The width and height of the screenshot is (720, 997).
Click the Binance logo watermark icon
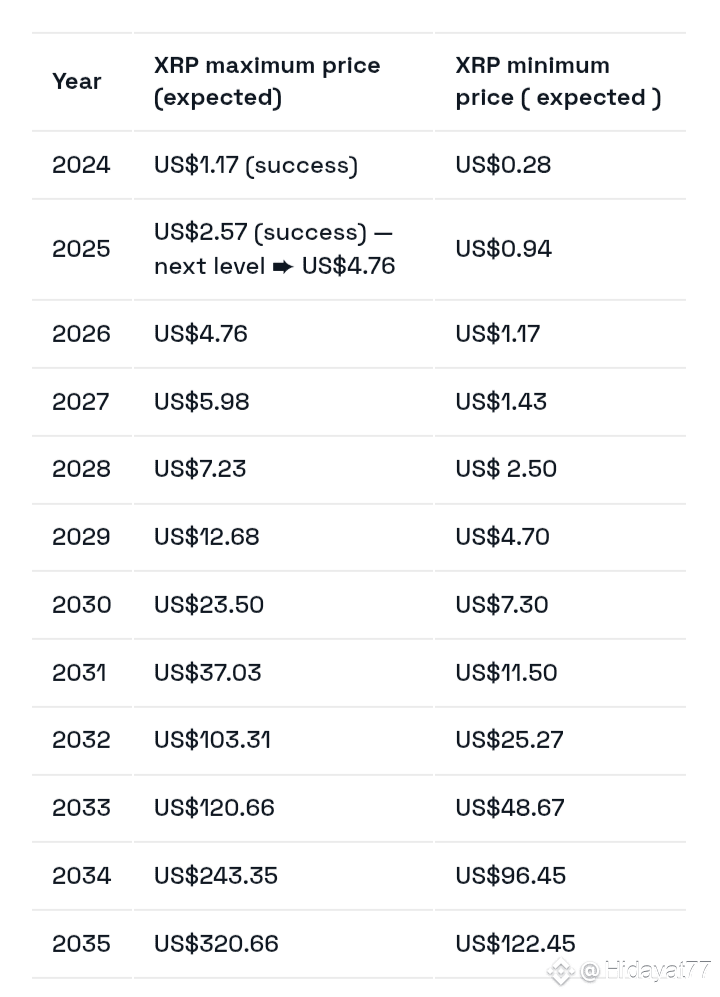[x=560, y=972]
